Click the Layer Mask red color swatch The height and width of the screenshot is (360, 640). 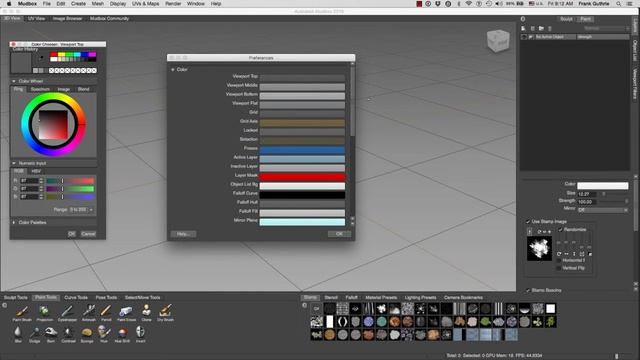coord(302,177)
